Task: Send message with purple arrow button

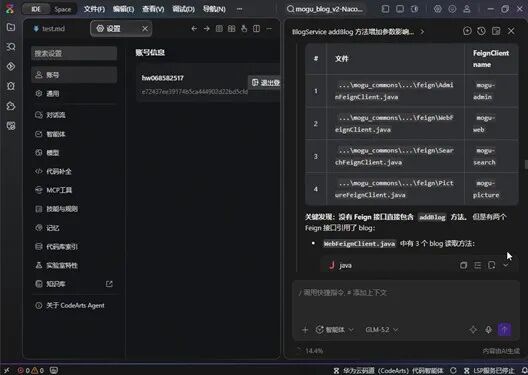Action: coord(504,329)
